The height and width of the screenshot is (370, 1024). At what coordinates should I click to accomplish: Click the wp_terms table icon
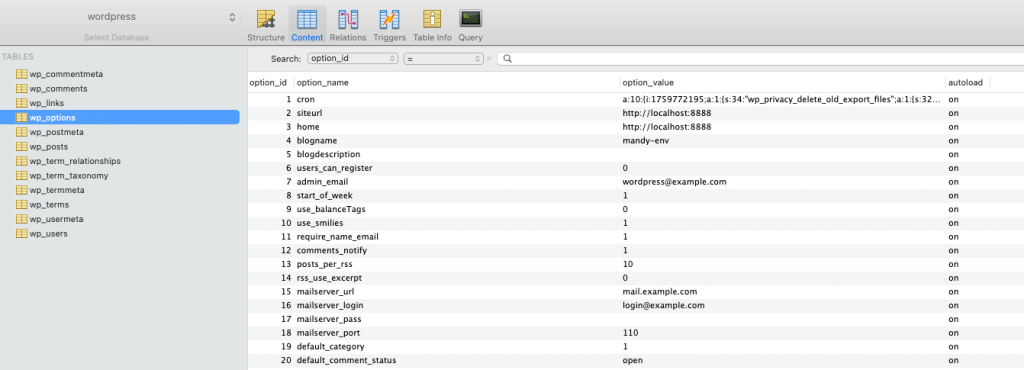point(22,204)
